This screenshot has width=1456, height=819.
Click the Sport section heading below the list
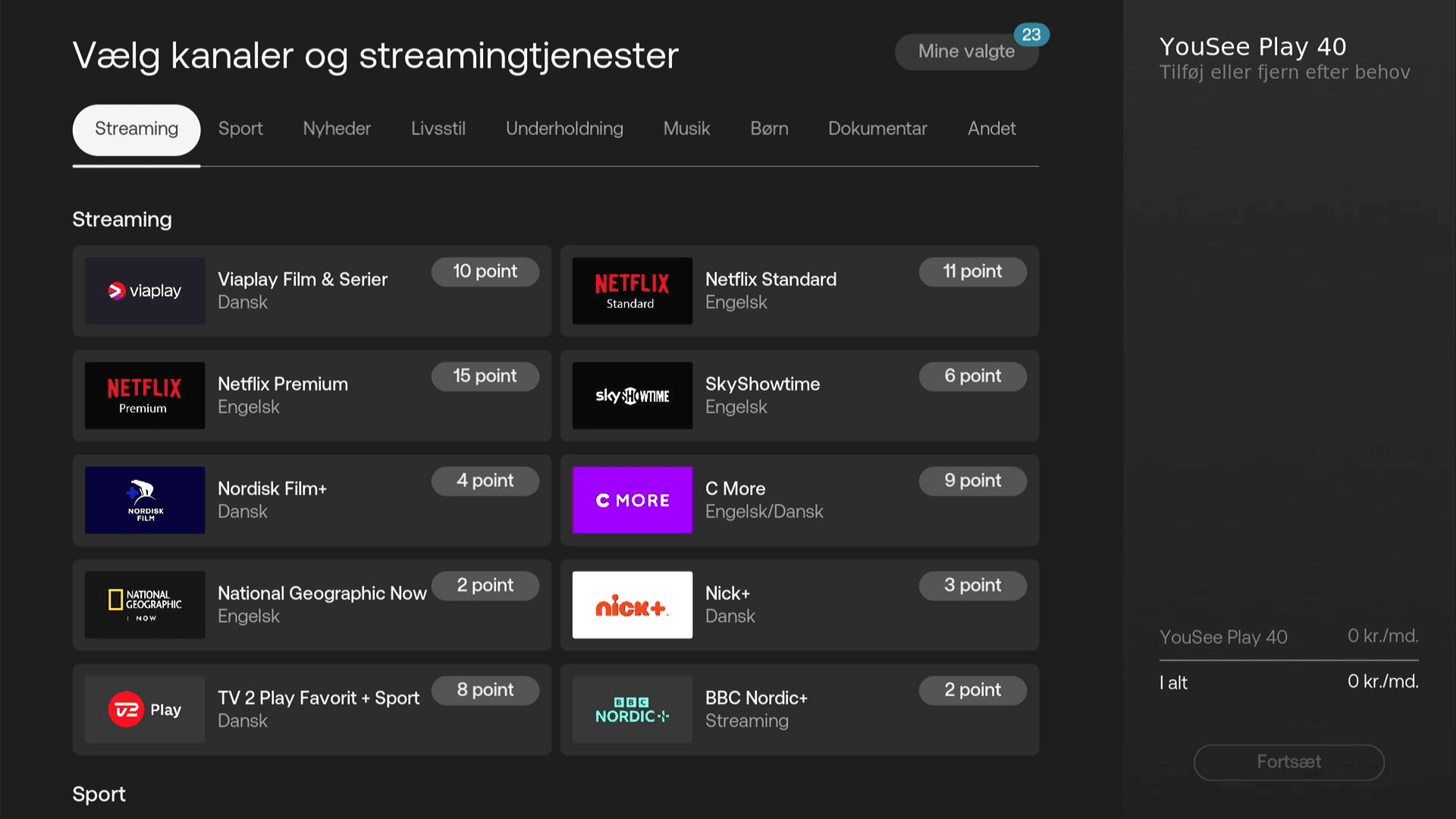tap(99, 795)
